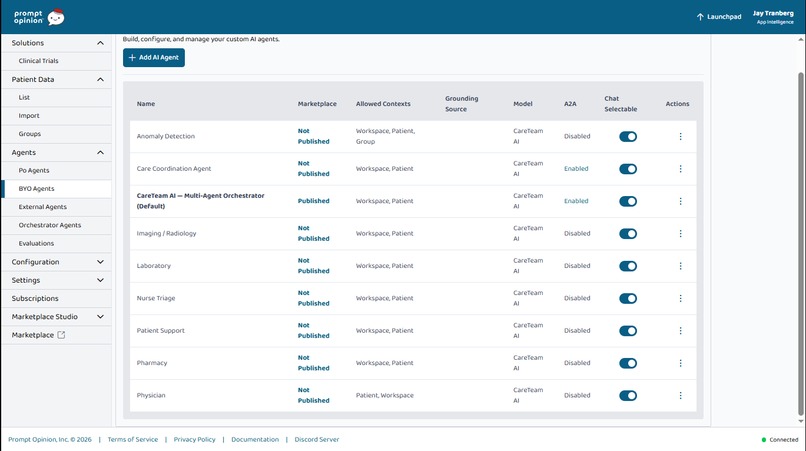The image size is (806, 451).
Task: Click the Add AI Agent button
Action: tap(154, 58)
